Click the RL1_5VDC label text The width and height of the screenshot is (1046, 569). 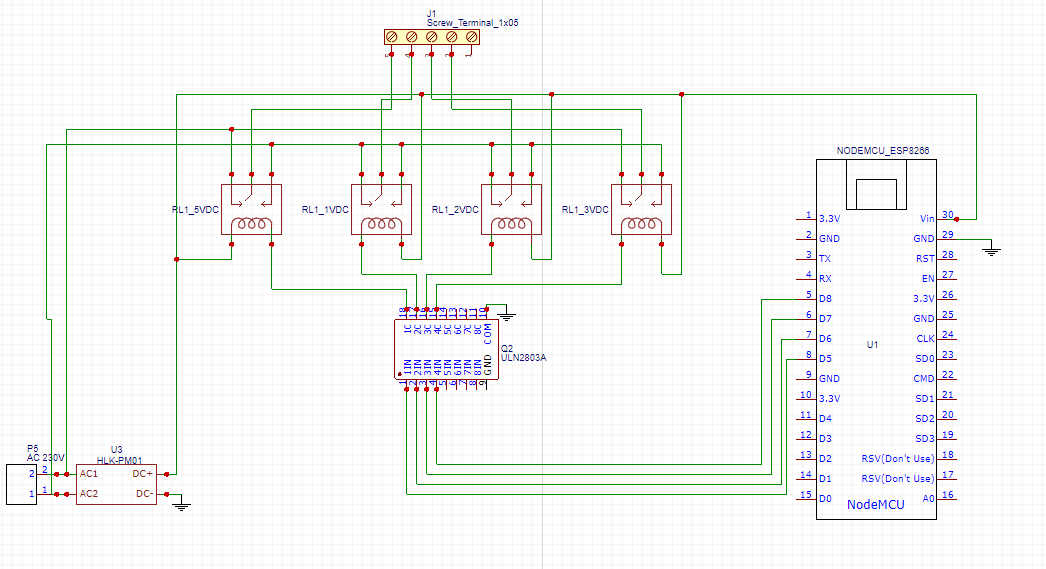pos(195,209)
